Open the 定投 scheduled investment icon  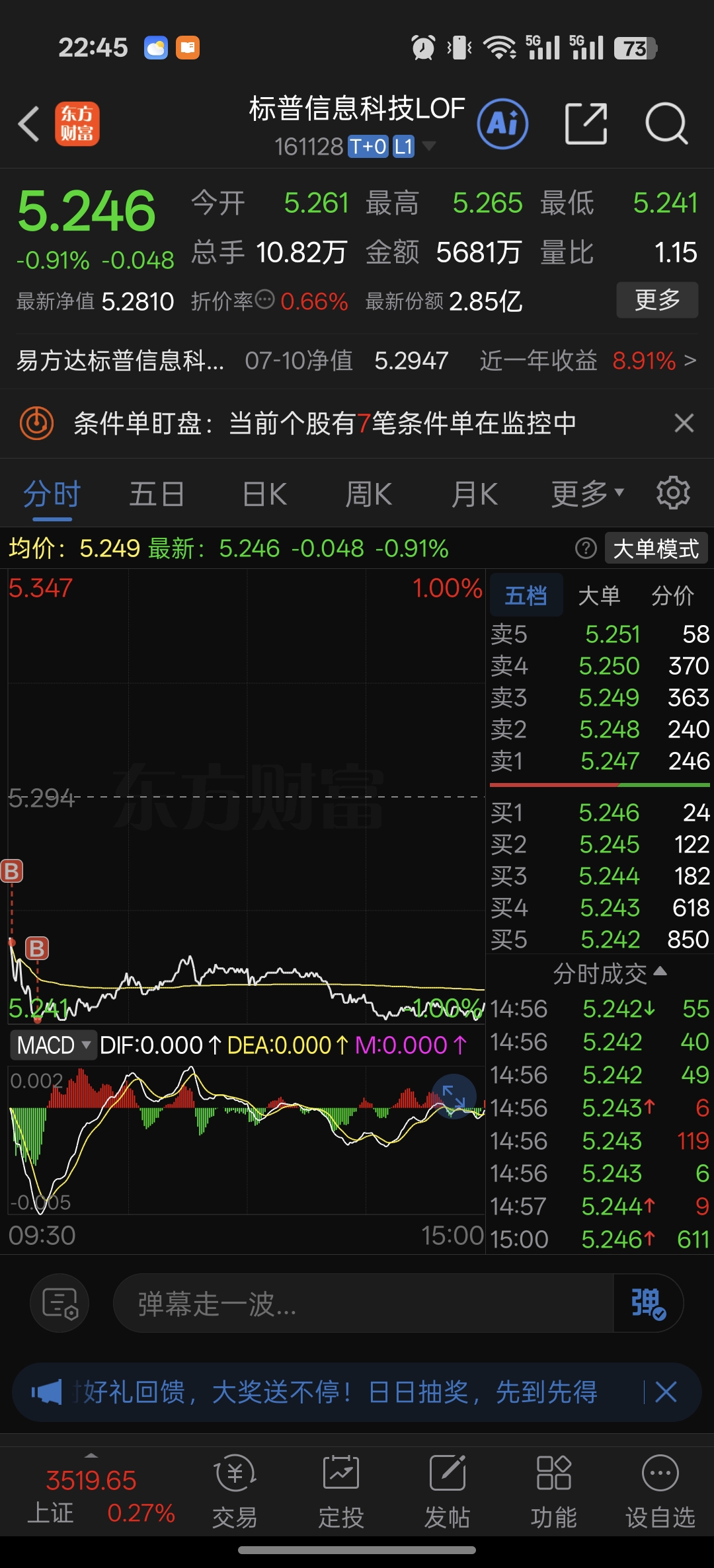tap(341, 1492)
